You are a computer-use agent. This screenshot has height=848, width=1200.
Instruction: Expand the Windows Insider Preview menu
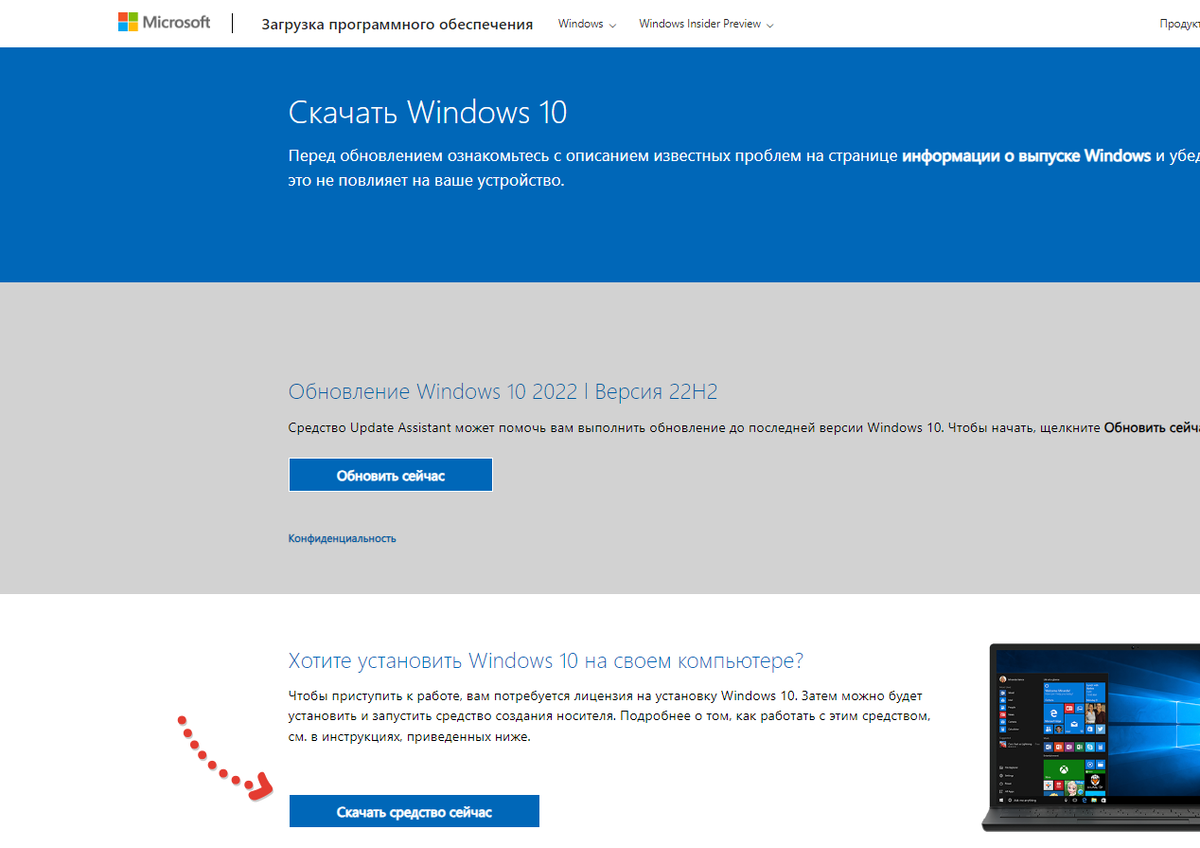click(x=706, y=24)
